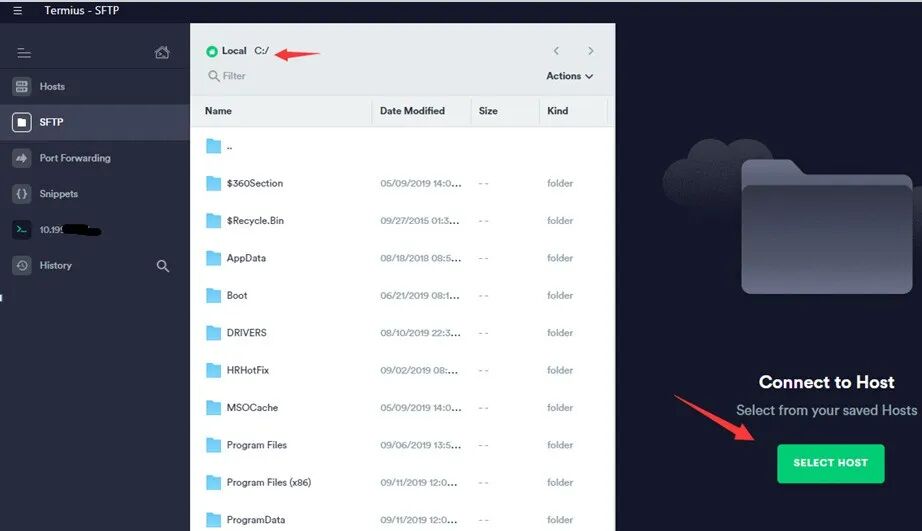The height and width of the screenshot is (531, 922).
Task: Select the ProgramData folder name
Action: [x=256, y=520]
